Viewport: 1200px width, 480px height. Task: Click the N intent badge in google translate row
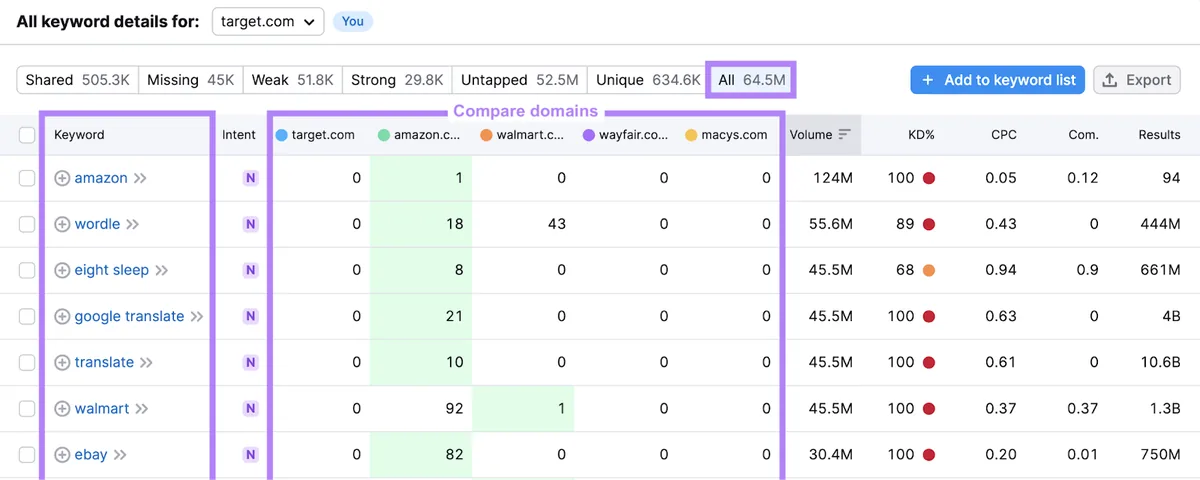(x=250, y=316)
